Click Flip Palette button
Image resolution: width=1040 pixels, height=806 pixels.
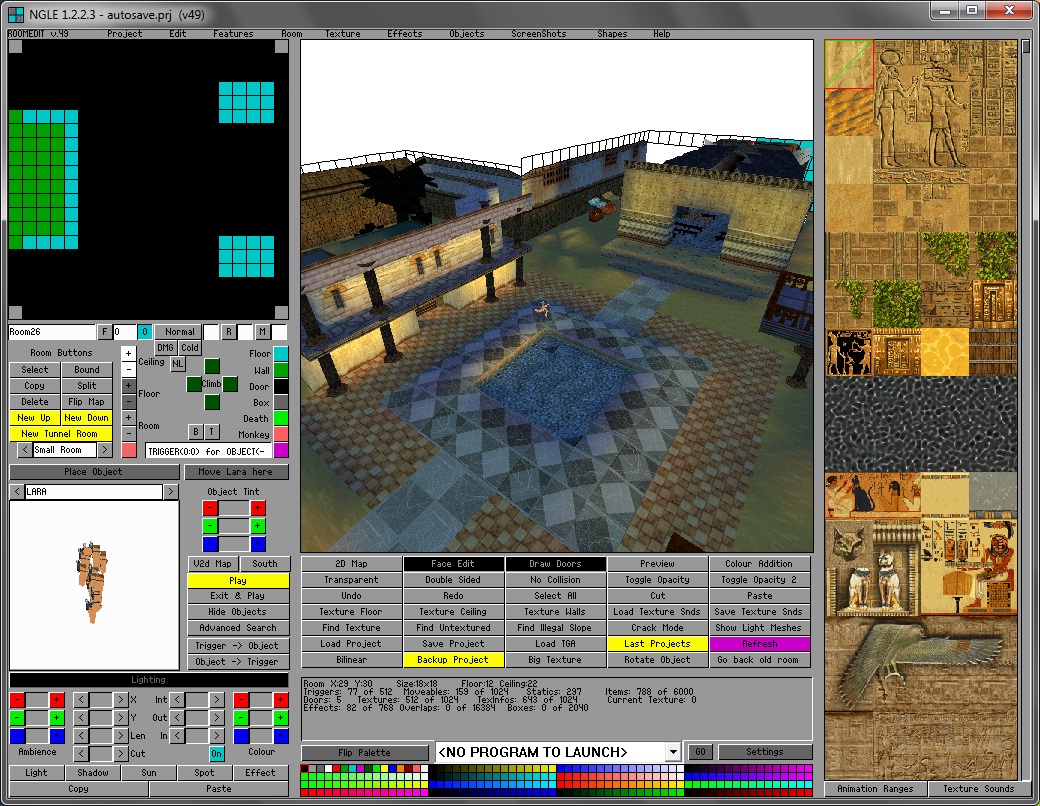tap(364, 752)
